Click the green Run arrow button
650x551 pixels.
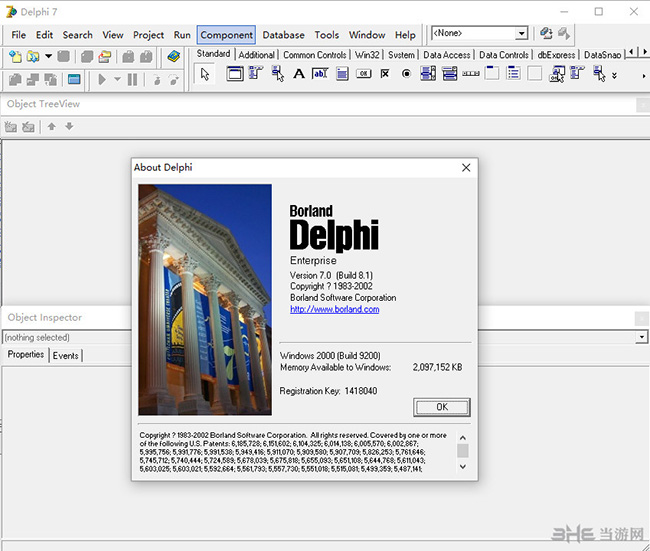(x=102, y=79)
